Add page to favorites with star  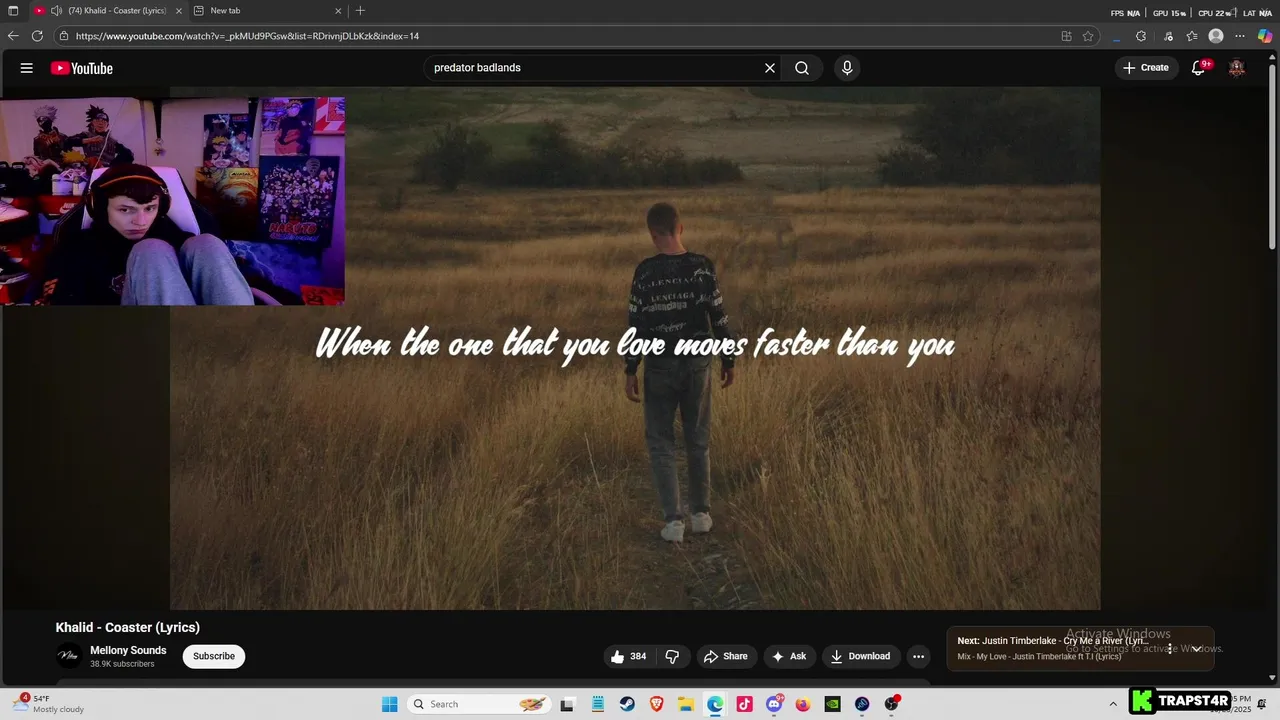tap(1088, 36)
